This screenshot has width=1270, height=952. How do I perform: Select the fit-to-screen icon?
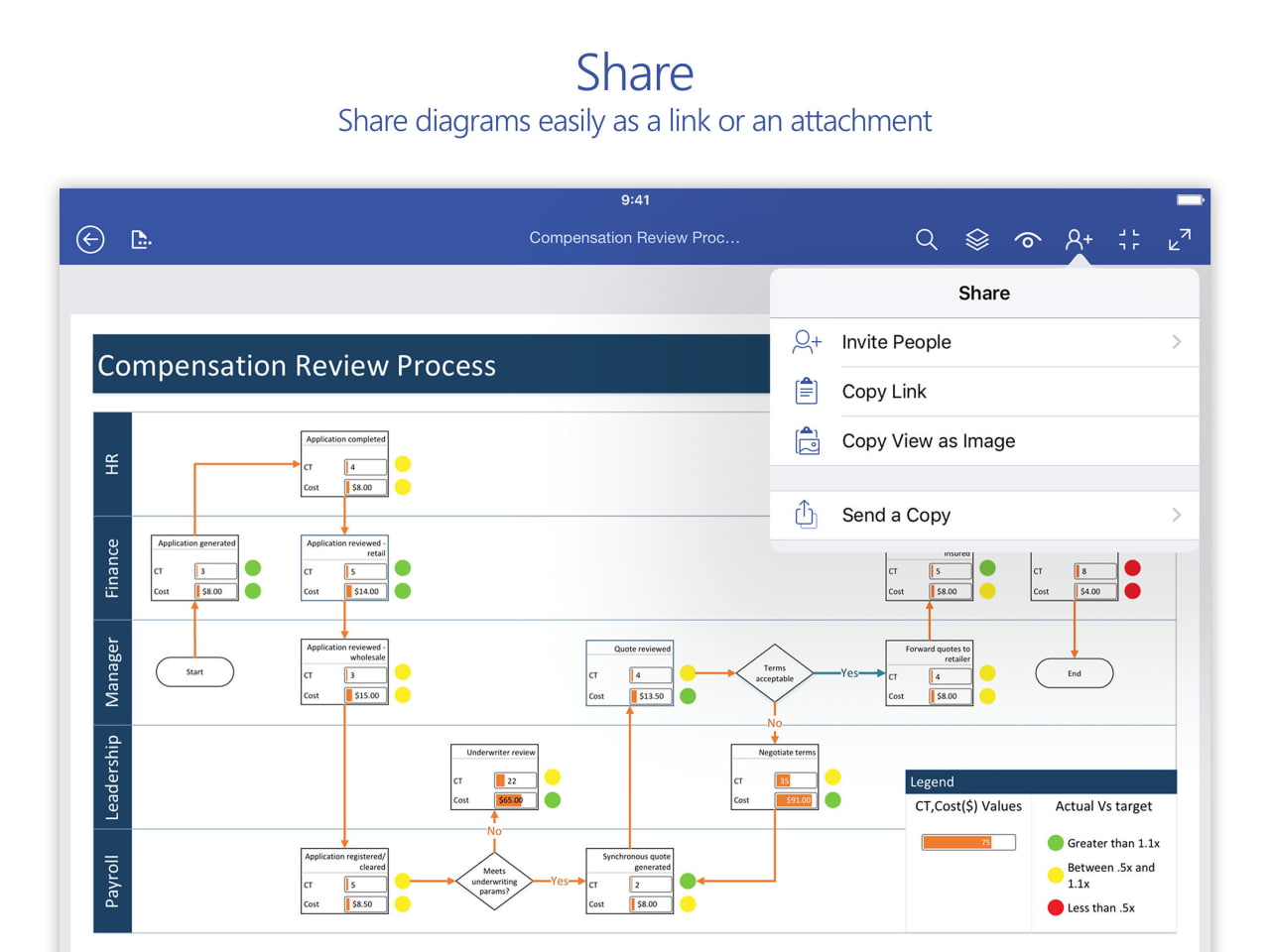1129,239
